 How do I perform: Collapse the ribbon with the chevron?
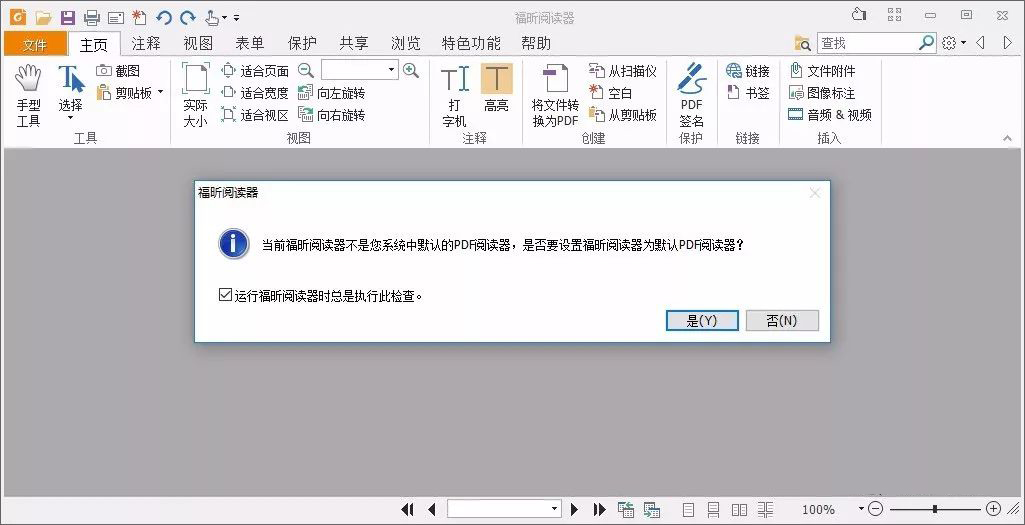[x=1007, y=138]
